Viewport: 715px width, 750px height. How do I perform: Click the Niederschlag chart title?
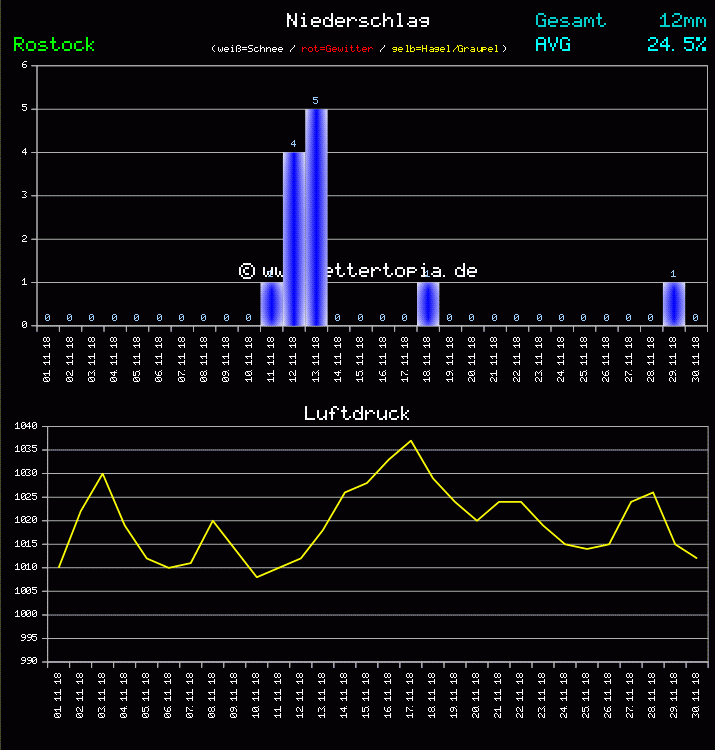tap(357, 20)
